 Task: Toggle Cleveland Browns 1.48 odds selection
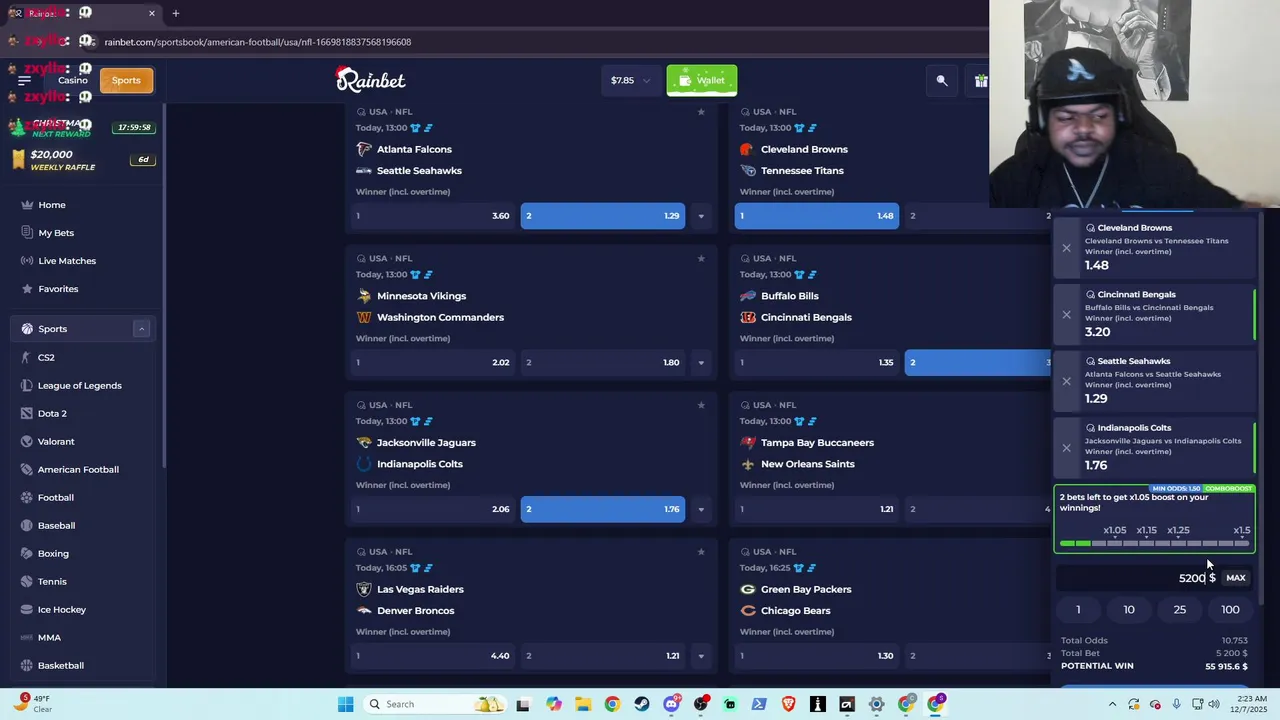click(817, 216)
